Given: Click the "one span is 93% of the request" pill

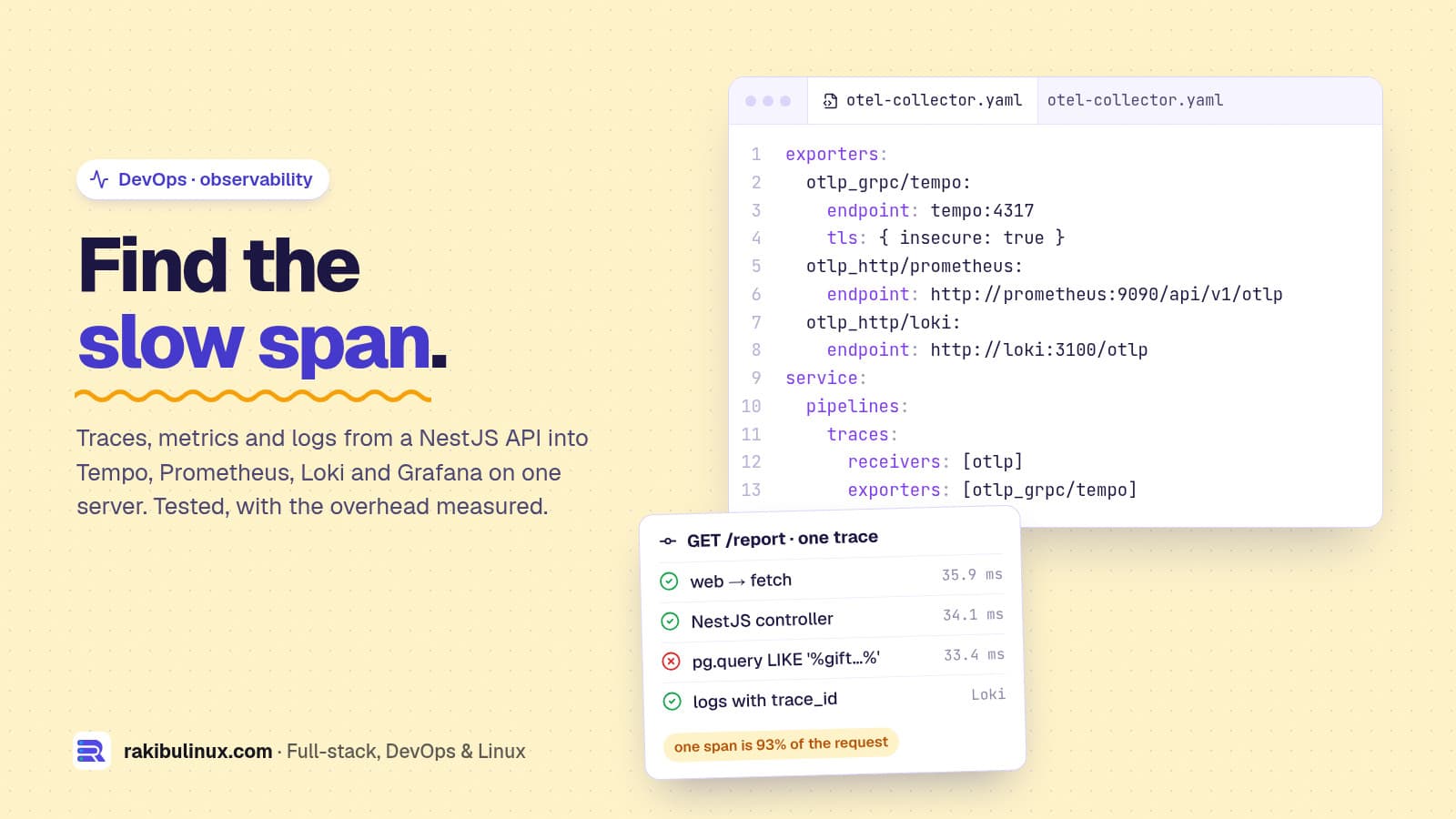Looking at the screenshot, I should click(x=781, y=744).
